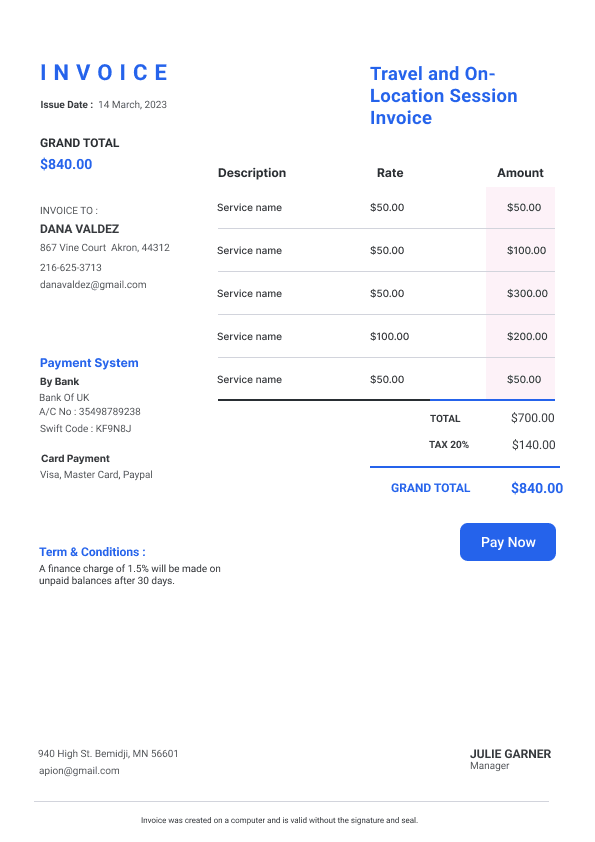Screen dimensions: 595x842
Task: Click the Payment System heading
Action: [x=89, y=363]
